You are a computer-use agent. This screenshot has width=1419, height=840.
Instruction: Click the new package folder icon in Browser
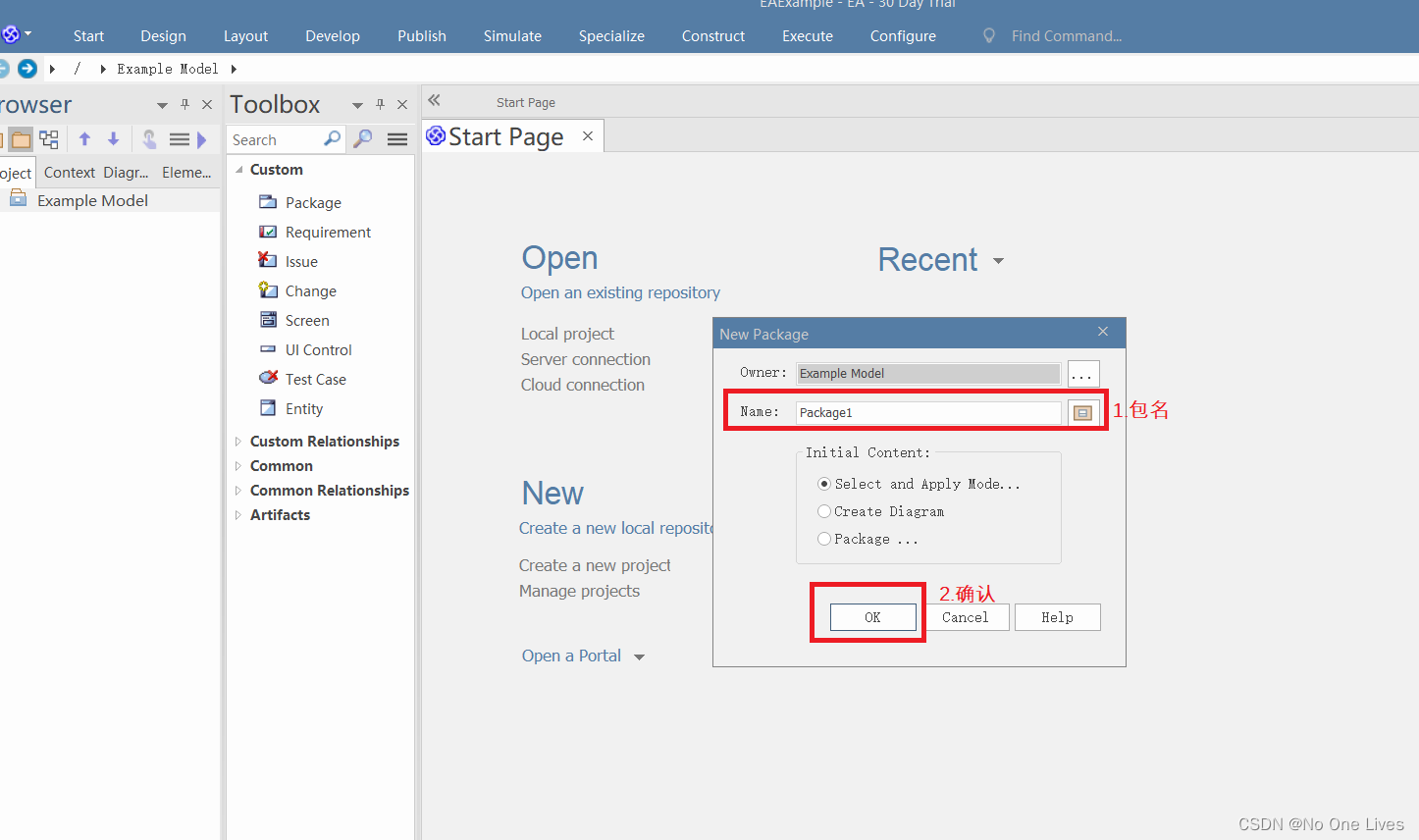(x=21, y=139)
